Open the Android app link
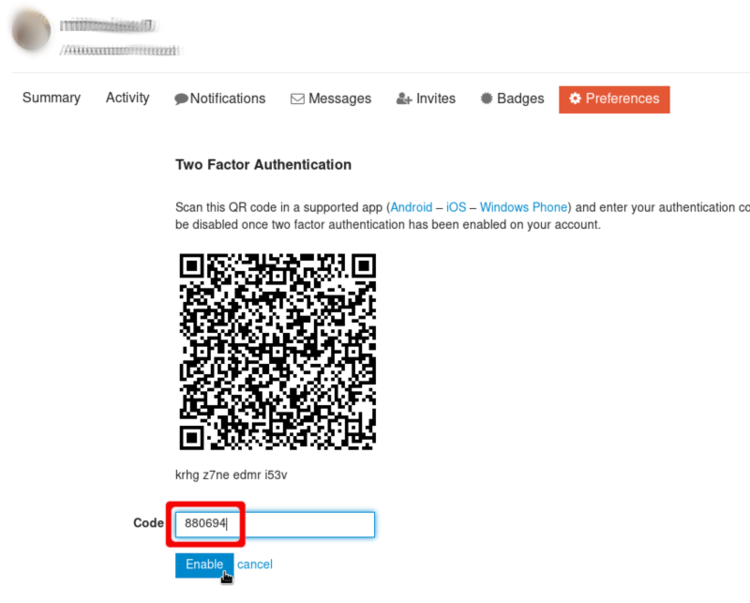 click(x=412, y=207)
